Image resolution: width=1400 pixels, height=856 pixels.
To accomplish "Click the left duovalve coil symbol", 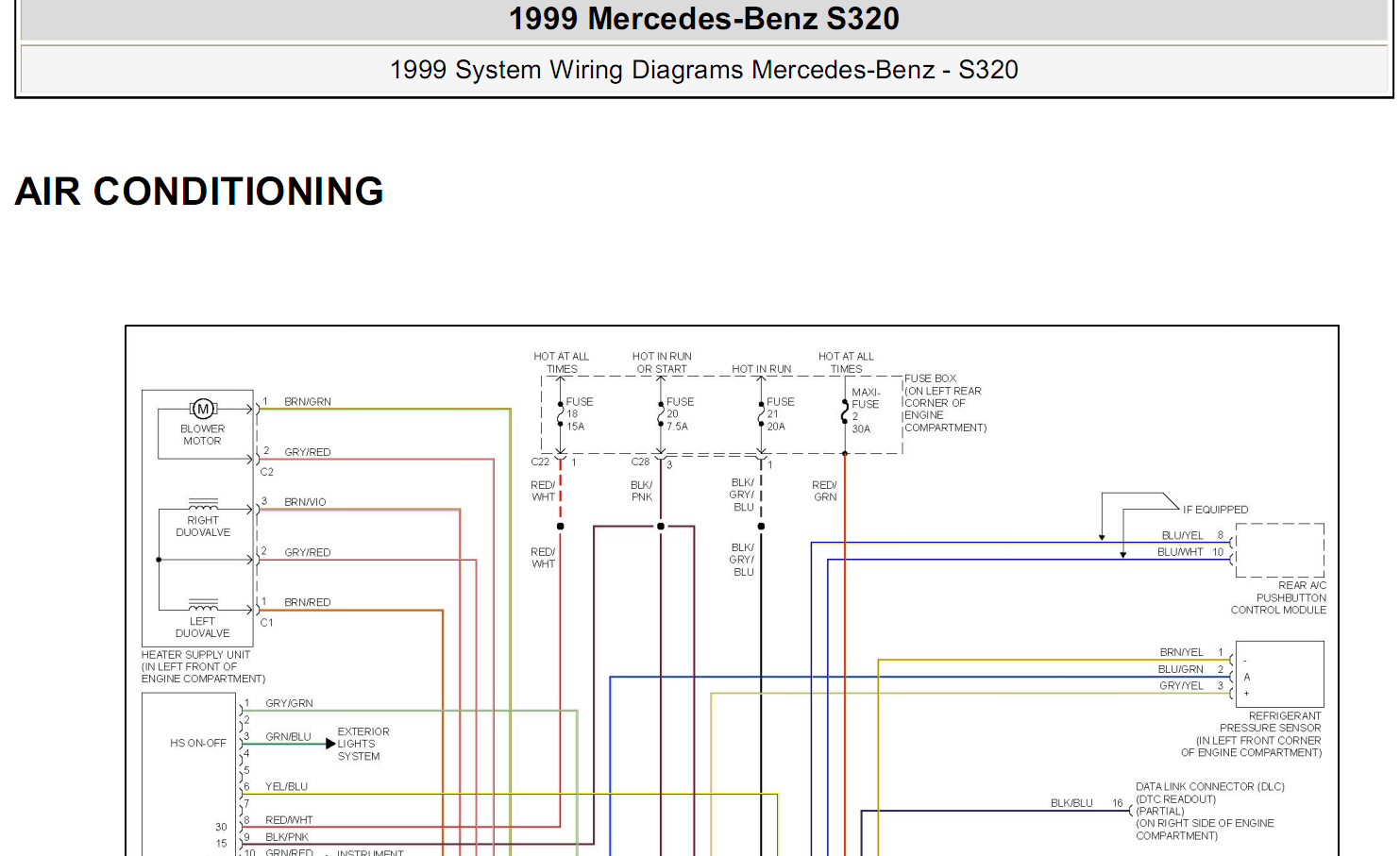I will [203, 604].
